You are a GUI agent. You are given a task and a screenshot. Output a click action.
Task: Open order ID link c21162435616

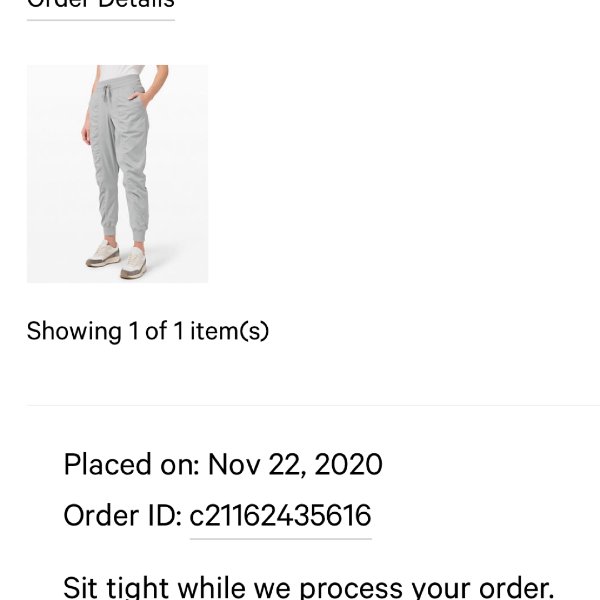(280, 515)
